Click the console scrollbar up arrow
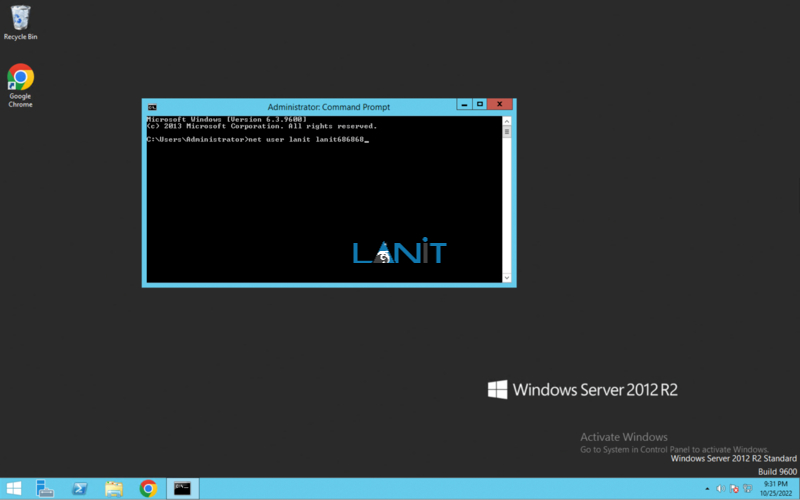This screenshot has width=800, height=500. point(507,121)
